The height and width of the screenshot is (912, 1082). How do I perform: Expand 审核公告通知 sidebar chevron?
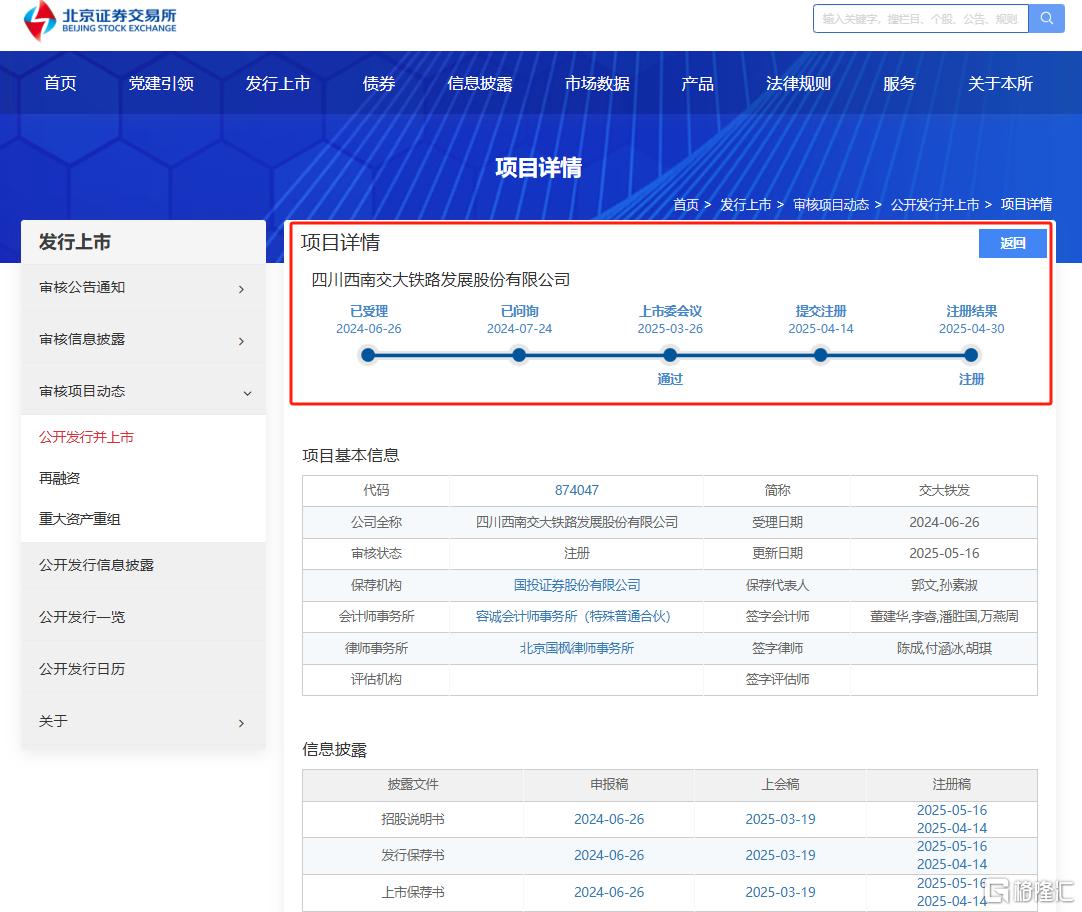[x=241, y=289]
